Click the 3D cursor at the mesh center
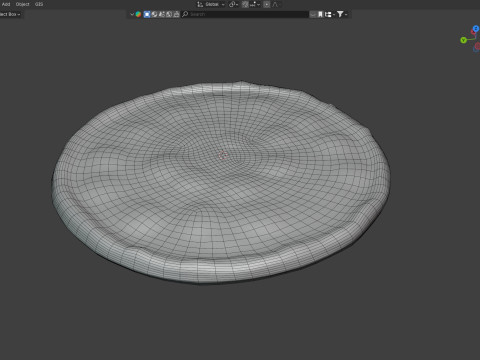480x360 pixels. (224, 155)
